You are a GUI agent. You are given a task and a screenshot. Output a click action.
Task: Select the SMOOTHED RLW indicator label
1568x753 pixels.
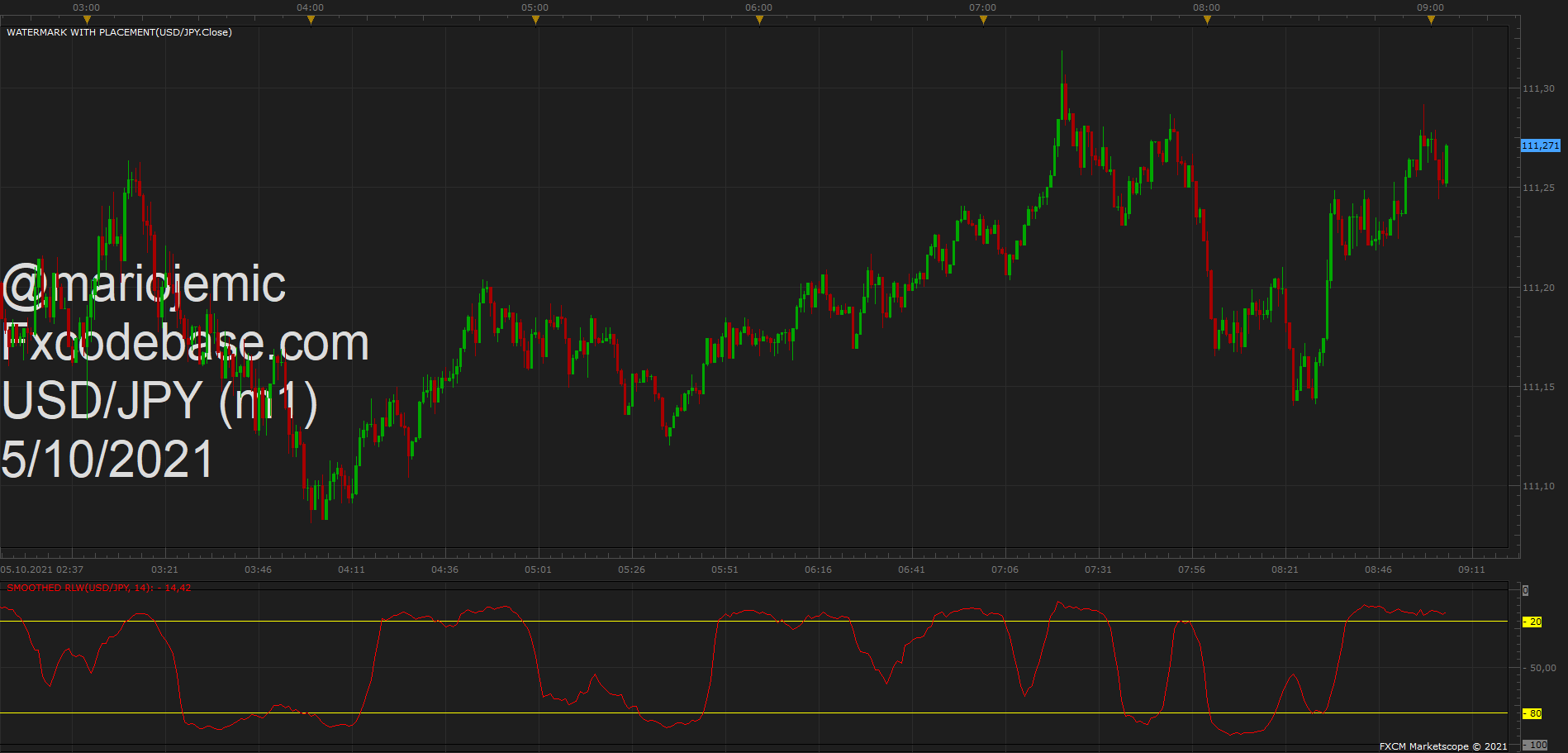point(98,588)
